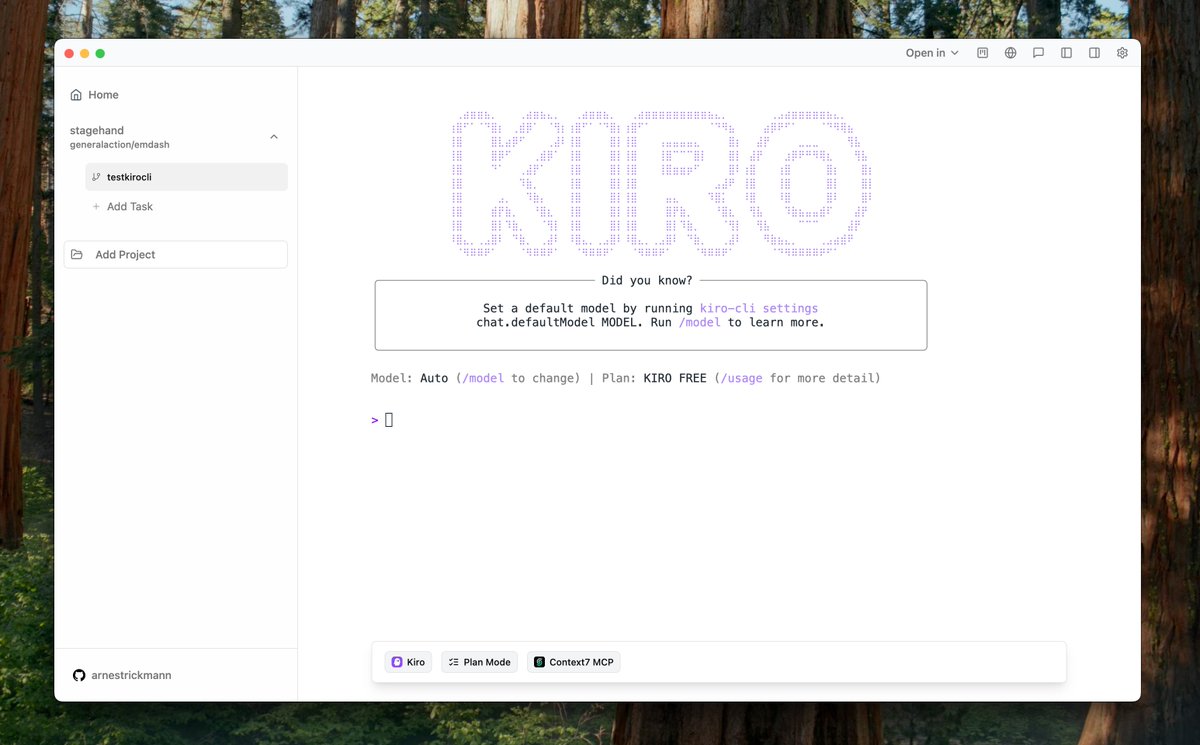This screenshot has height=745, width=1200.
Task: Click the branch icon beside testkirocli
Action: [97, 177]
